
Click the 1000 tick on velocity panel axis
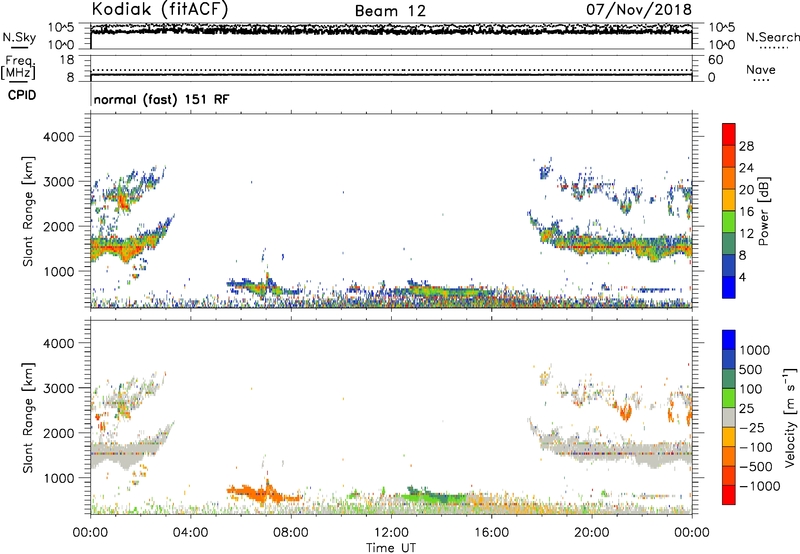[x=58, y=477]
